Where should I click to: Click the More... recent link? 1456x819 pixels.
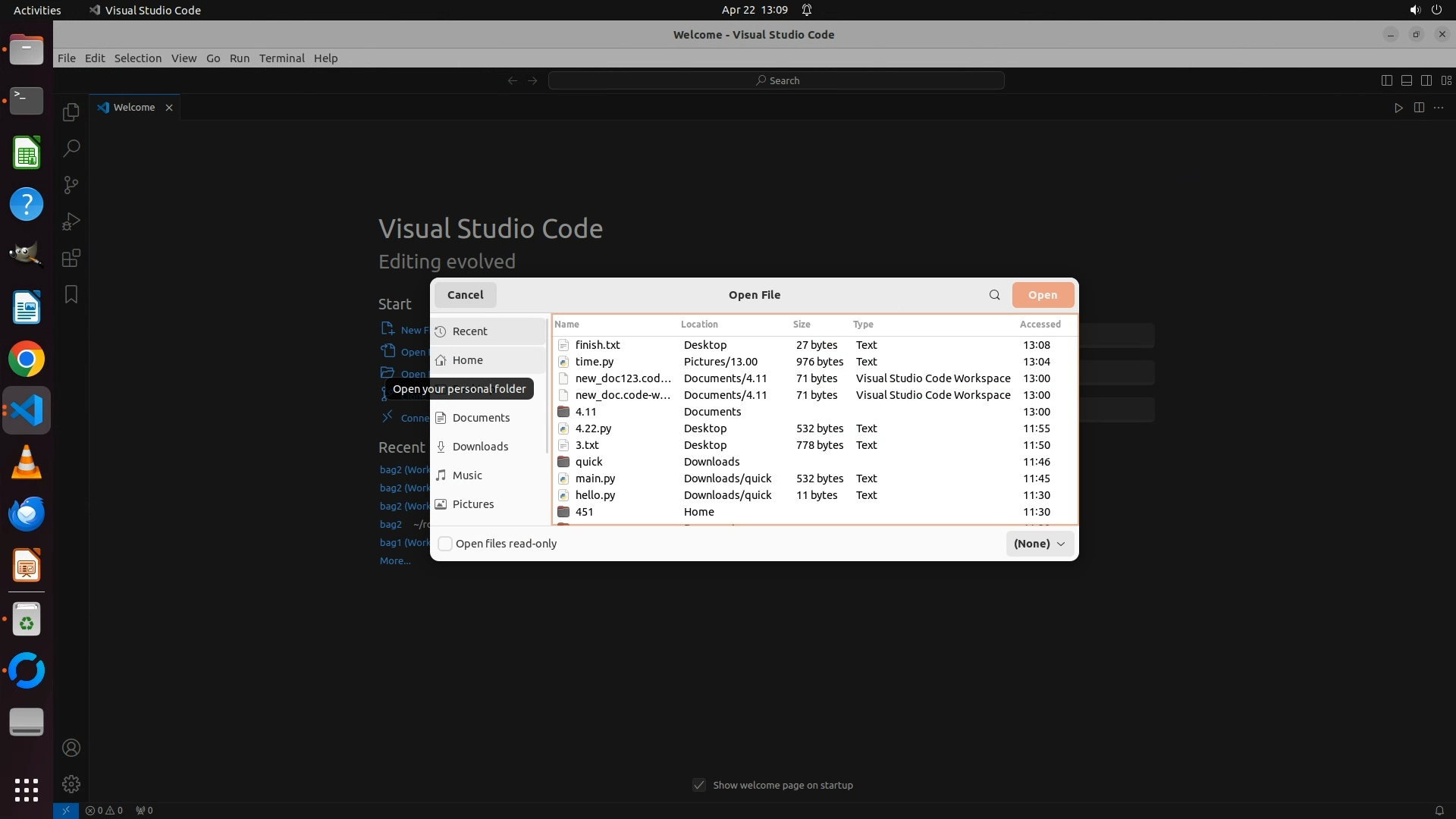click(394, 561)
